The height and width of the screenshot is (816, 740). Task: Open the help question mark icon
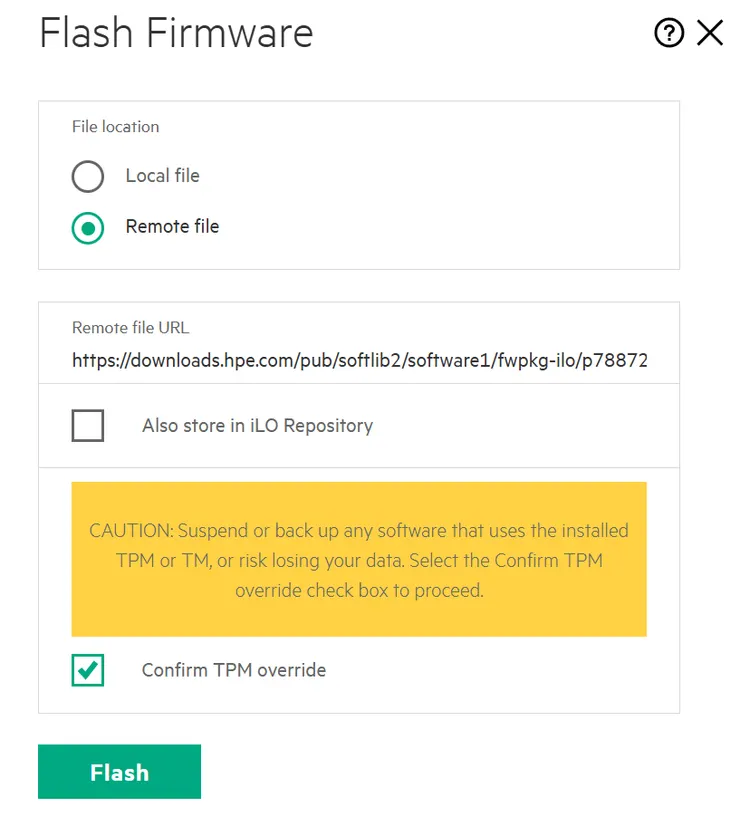(x=669, y=33)
